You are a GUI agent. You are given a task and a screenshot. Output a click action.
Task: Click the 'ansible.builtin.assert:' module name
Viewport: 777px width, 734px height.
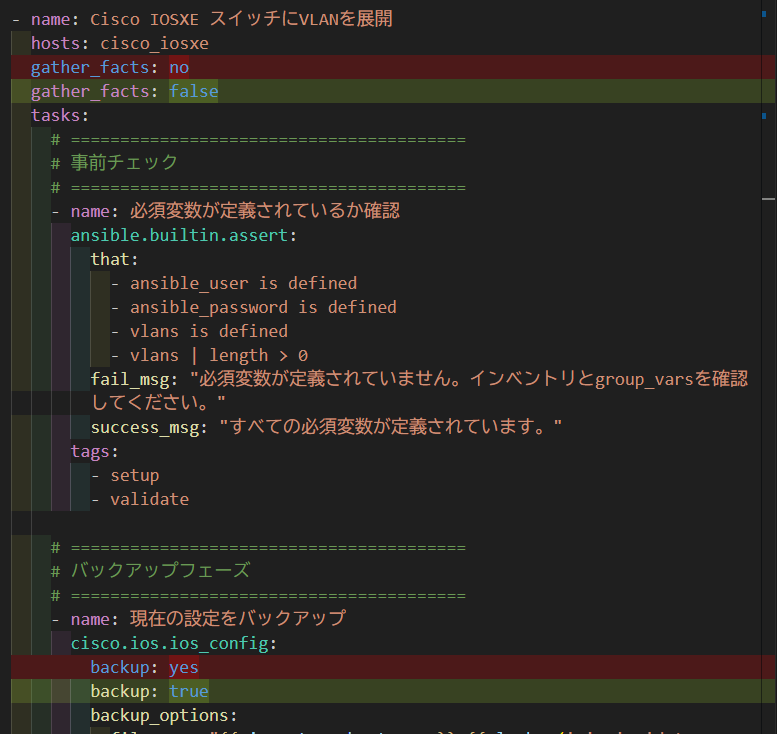(x=184, y=235)
